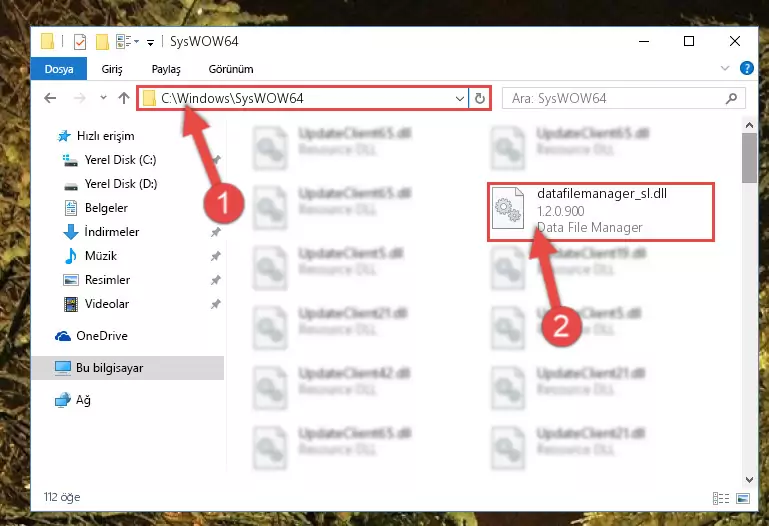The image size is (769, 526).
Task: Click the Bu bilgisayar computer icon
Action: (x=63, y=368)
